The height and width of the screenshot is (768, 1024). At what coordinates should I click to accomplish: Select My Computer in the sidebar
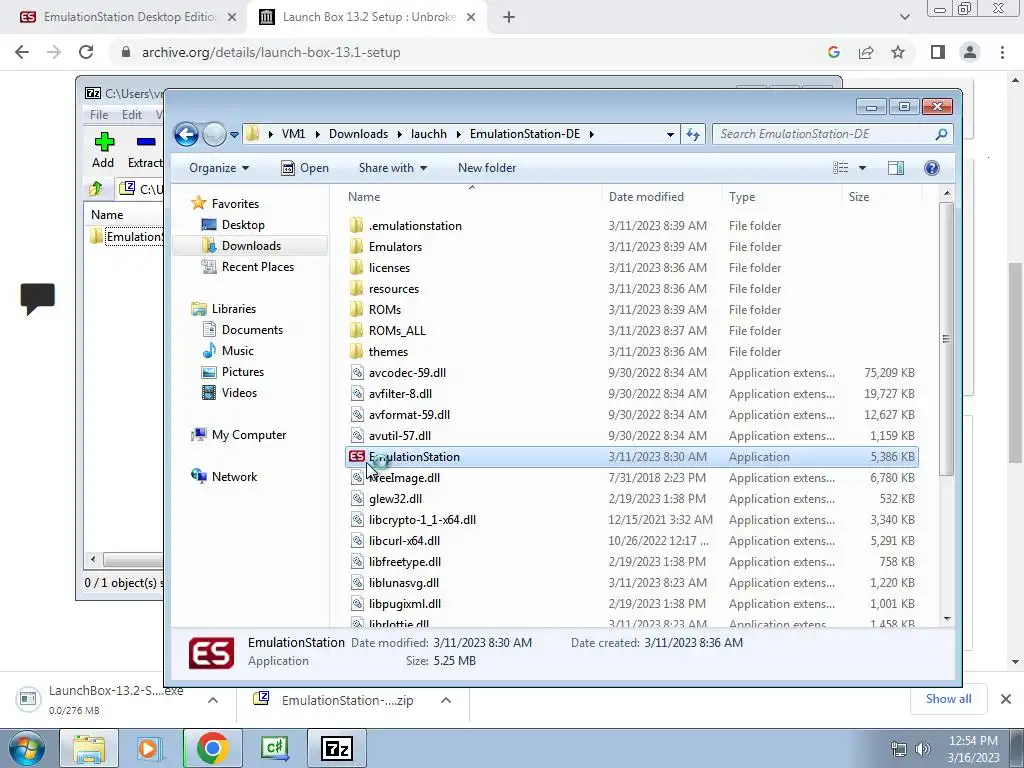[248, 435]
